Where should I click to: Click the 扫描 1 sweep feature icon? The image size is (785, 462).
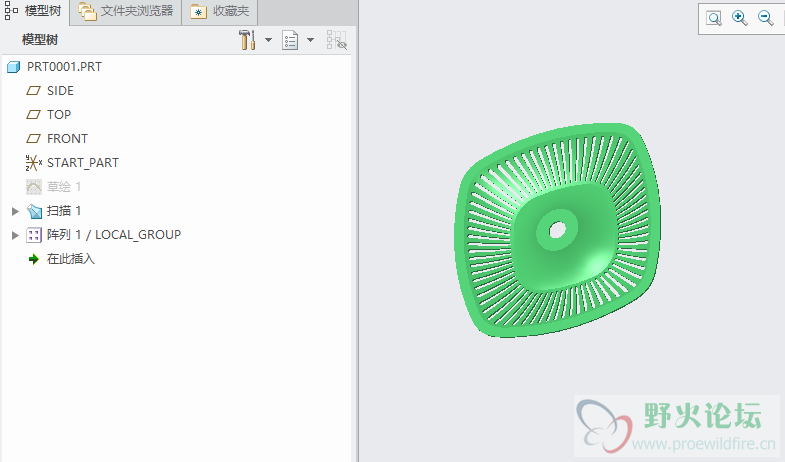pyautogui.click(x=34, y=211)
